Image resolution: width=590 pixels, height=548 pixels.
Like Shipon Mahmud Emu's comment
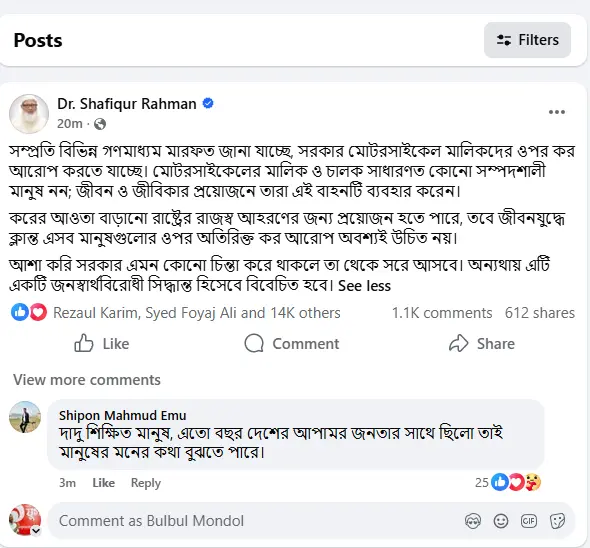103,483
